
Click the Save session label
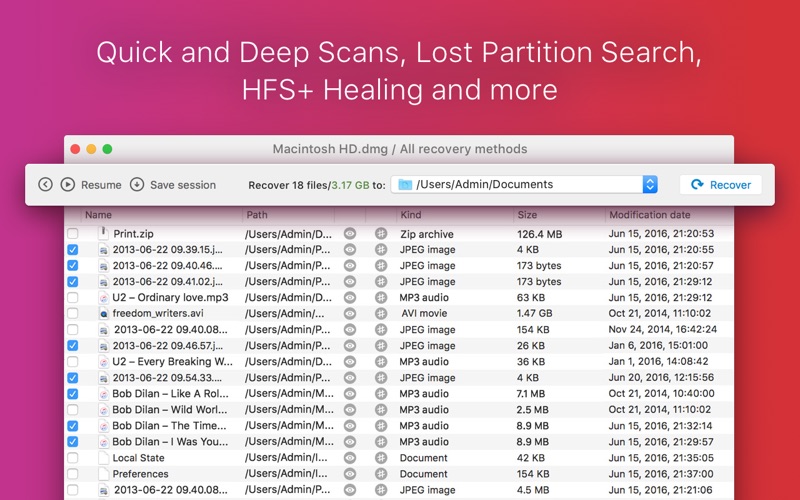tap(183, 185)
